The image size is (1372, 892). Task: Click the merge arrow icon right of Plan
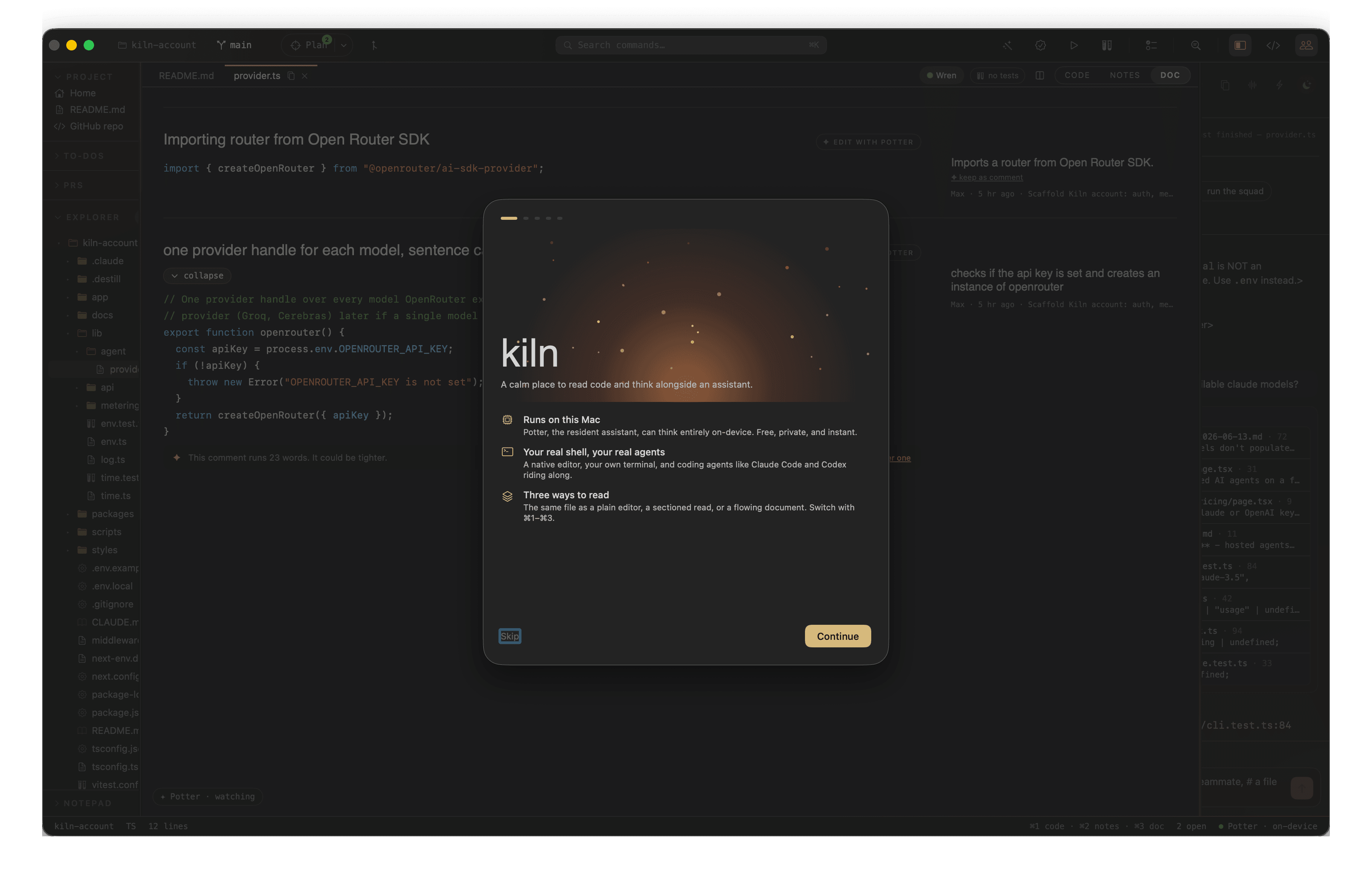[x=374, y=45]
